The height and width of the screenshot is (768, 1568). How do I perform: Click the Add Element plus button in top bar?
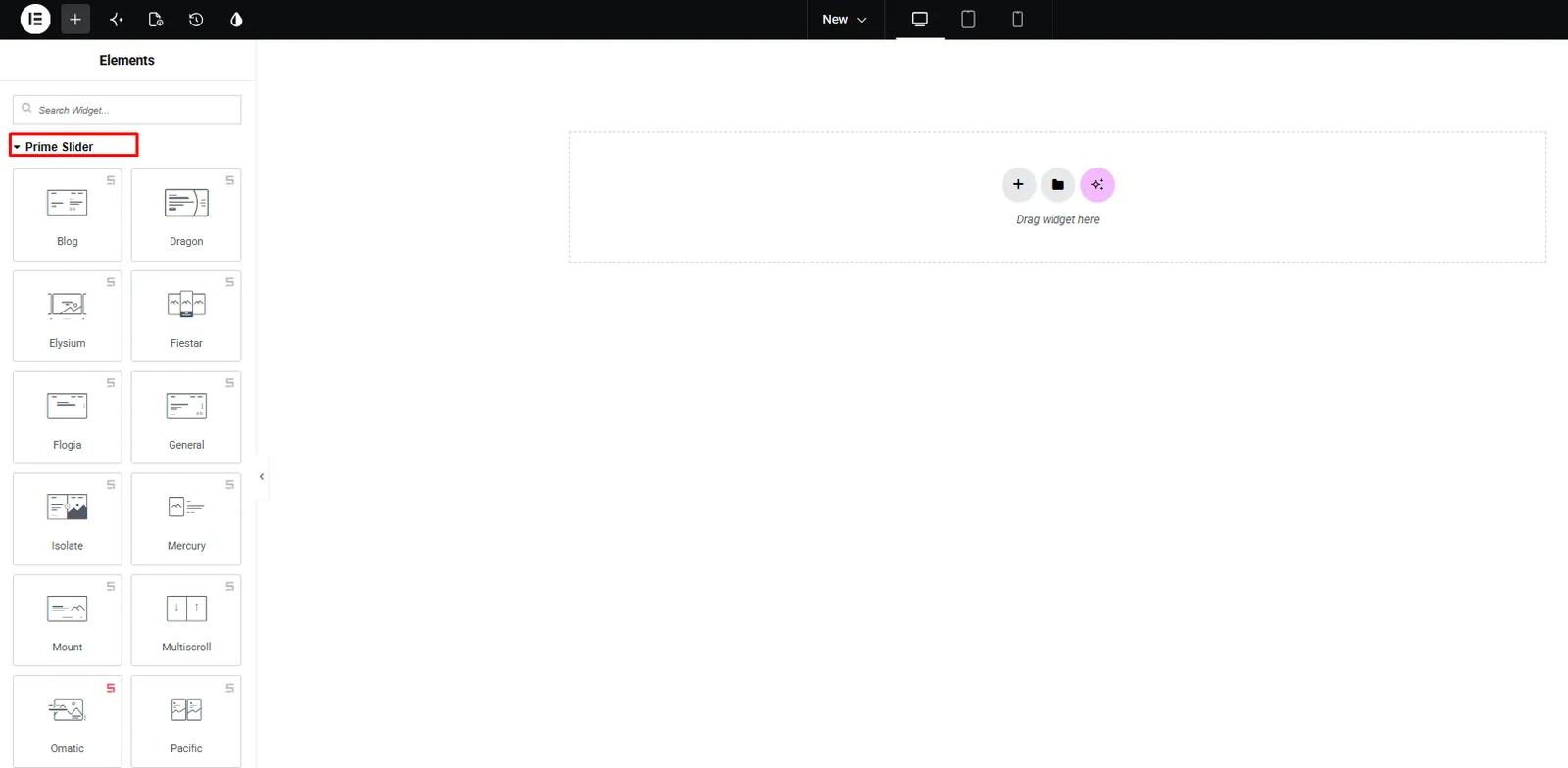pos(75,20)
